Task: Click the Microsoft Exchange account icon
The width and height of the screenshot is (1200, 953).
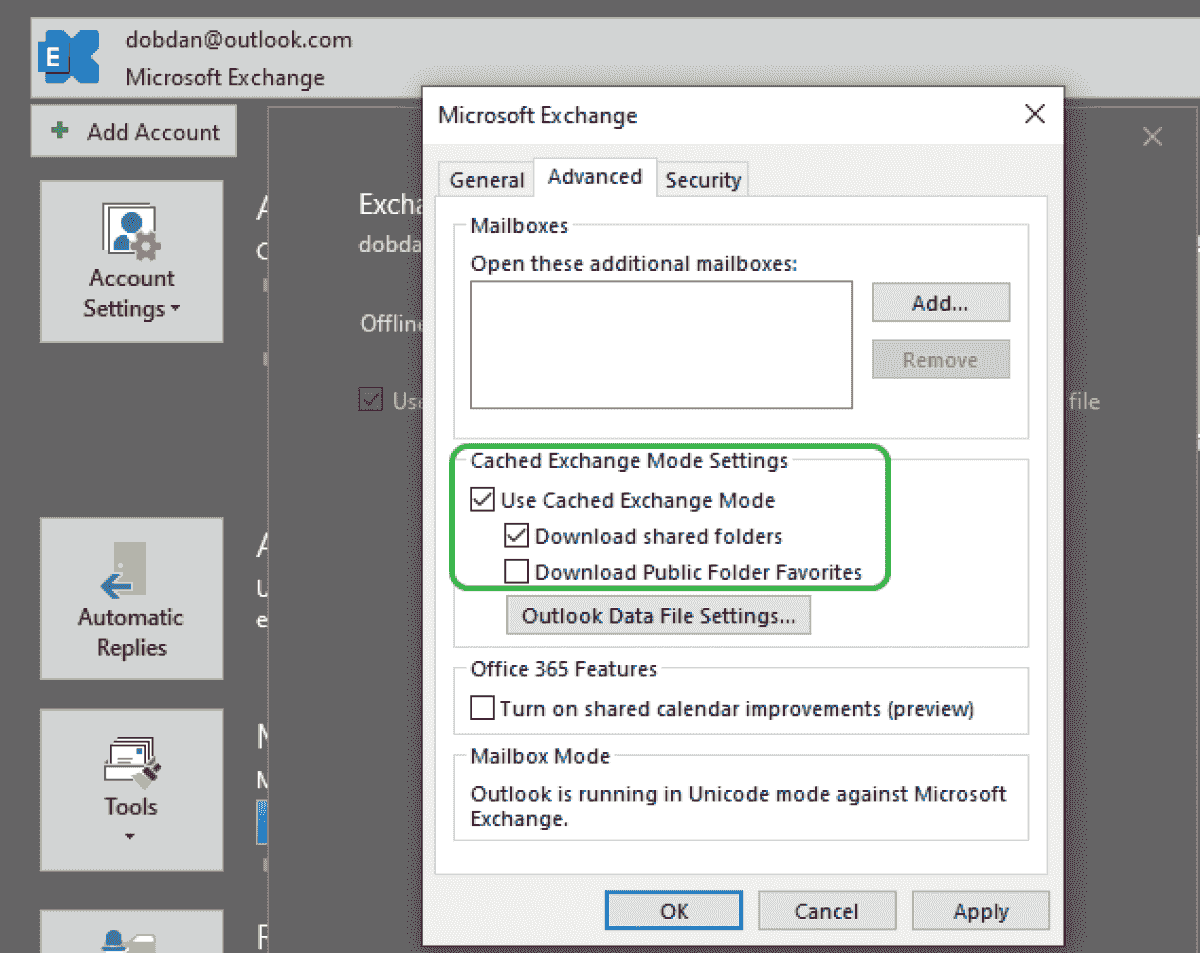Action: [69, 57]
